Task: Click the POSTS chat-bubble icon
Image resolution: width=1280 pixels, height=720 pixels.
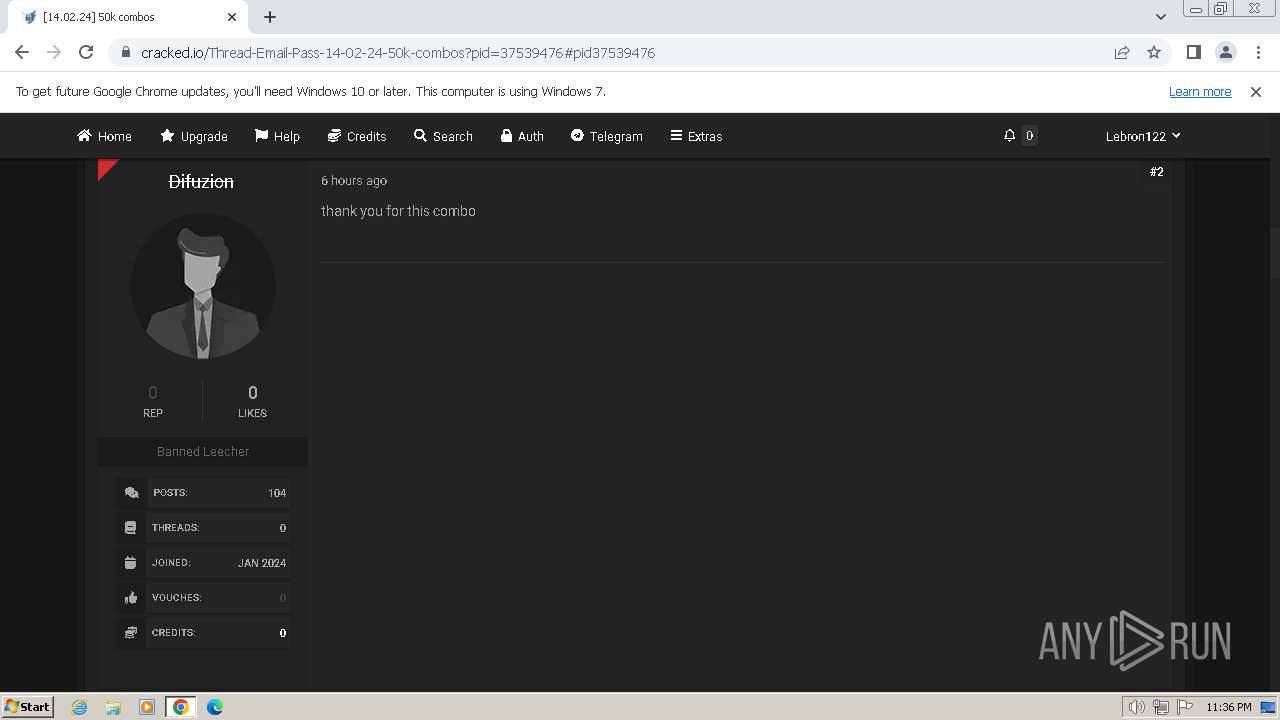Action: point(131,493)
